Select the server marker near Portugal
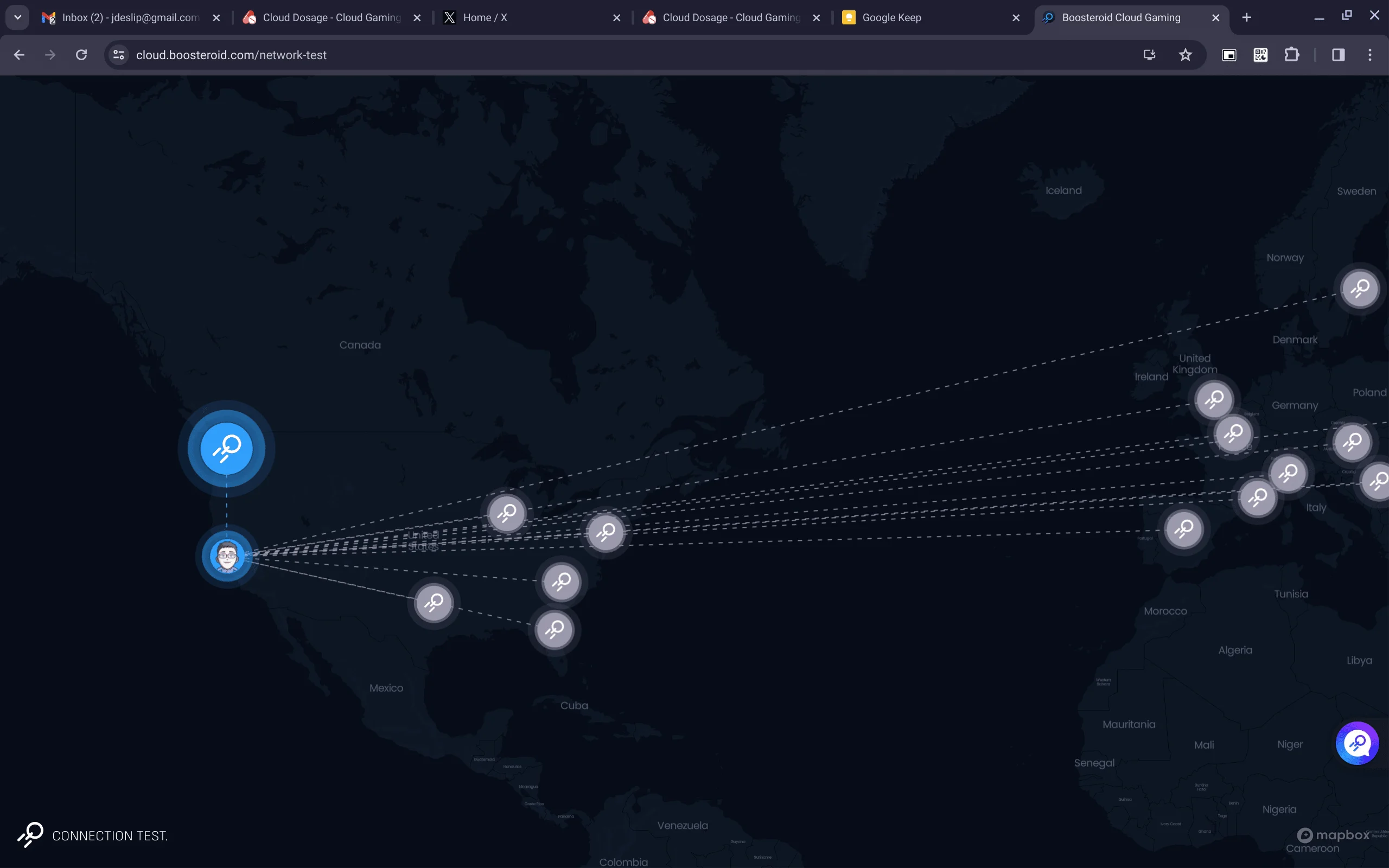 1183,529
